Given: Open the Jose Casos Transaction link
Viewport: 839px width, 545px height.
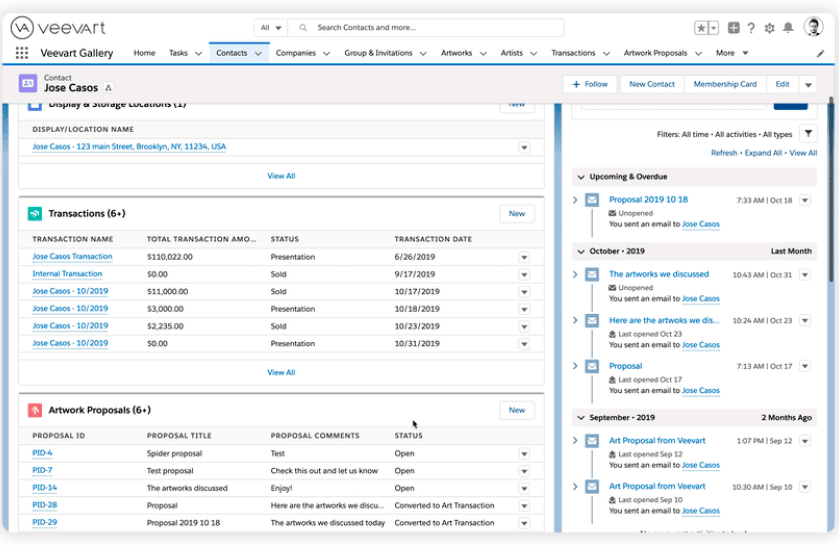Looking at the screenshot, I should pos(72,257).
